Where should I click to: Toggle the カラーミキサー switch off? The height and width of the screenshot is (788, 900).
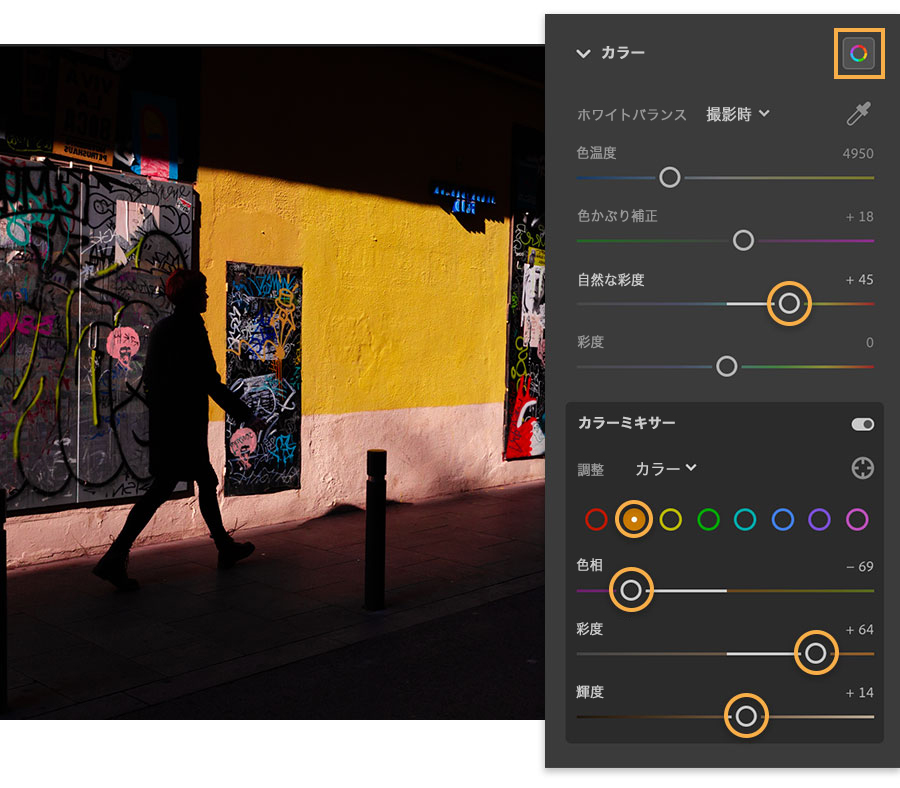click(x=862, y=424)
